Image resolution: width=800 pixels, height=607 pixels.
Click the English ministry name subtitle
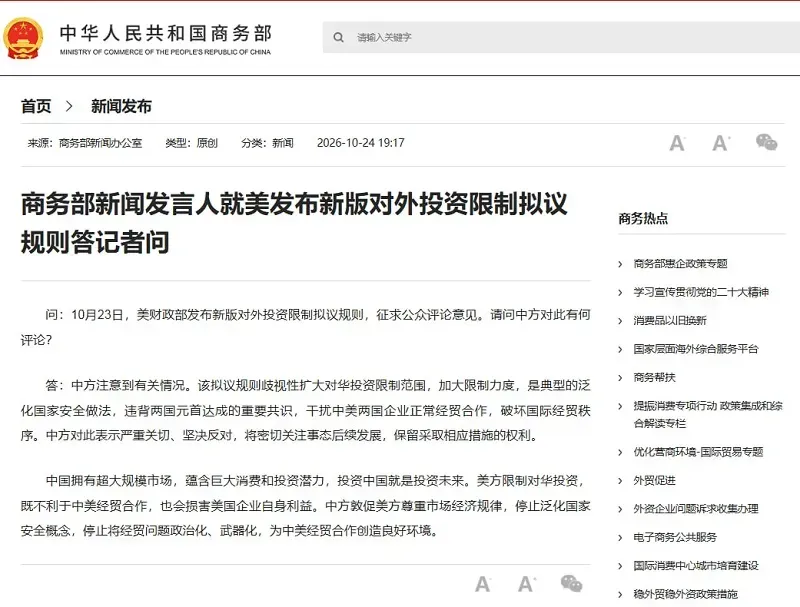[165, 52]
